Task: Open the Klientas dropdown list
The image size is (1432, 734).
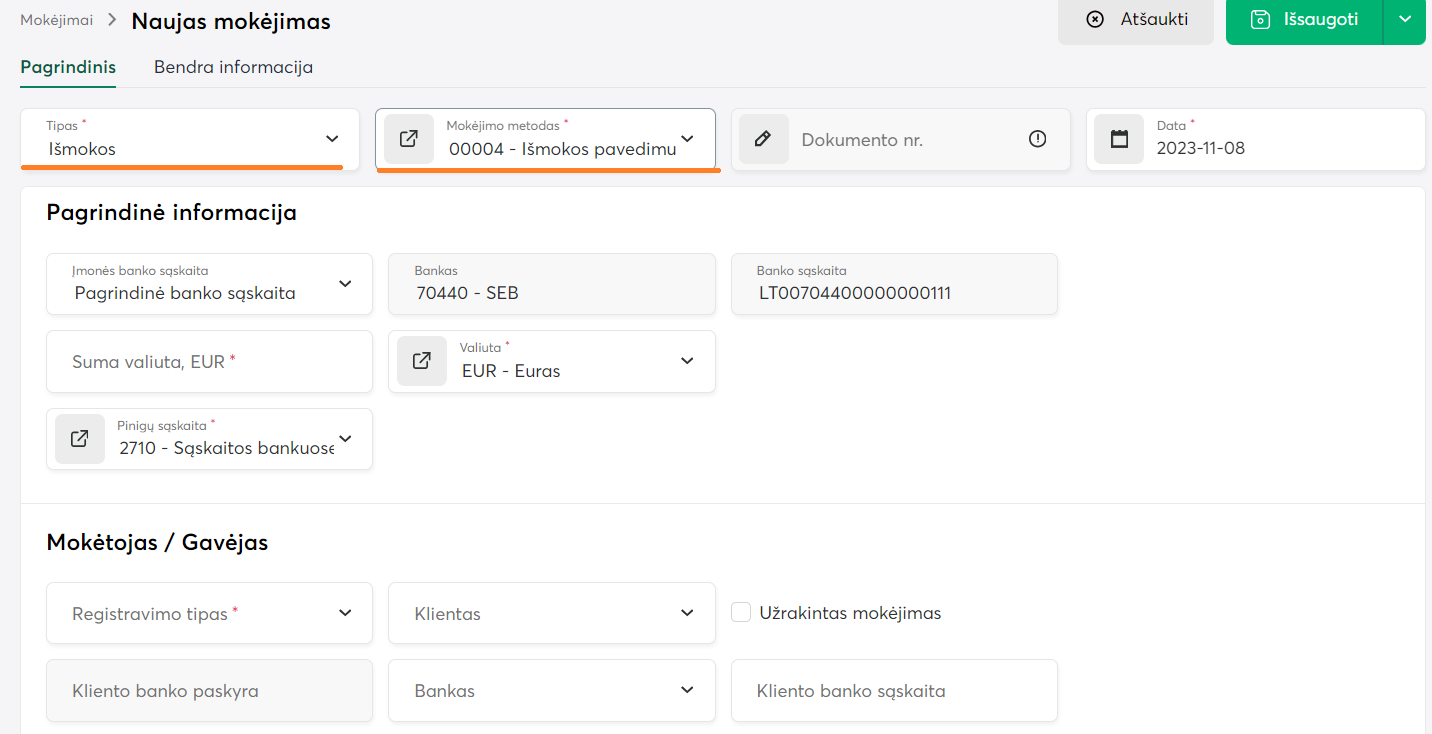Action: [687, 613]
